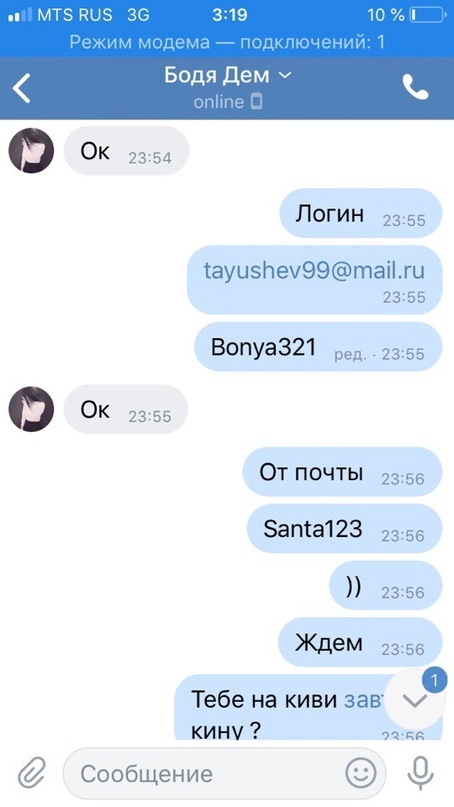Tap the От почты message bubble
This screenshot has height=807, width=454.
342,472
